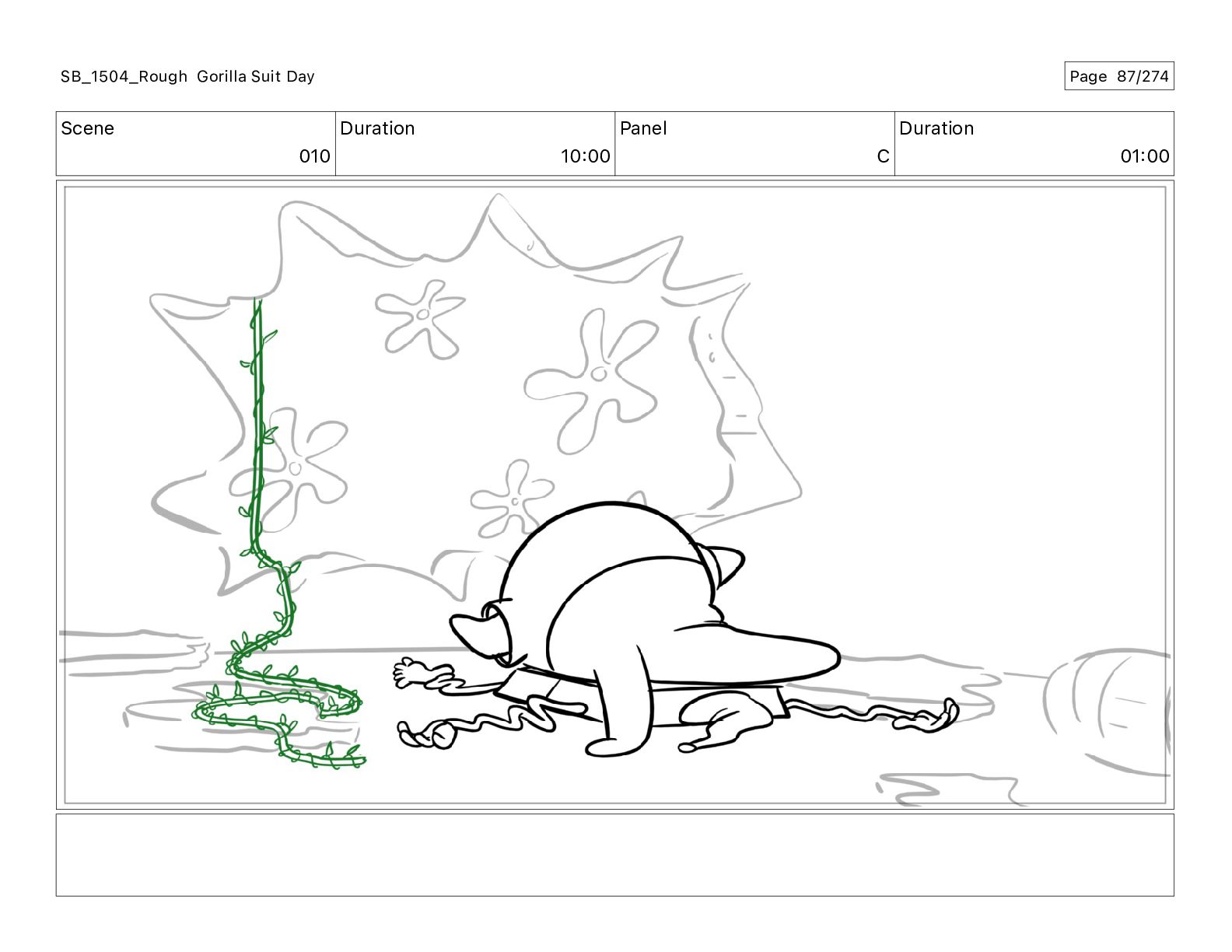Select the panel duration value '01:00'

point(1144,156)
